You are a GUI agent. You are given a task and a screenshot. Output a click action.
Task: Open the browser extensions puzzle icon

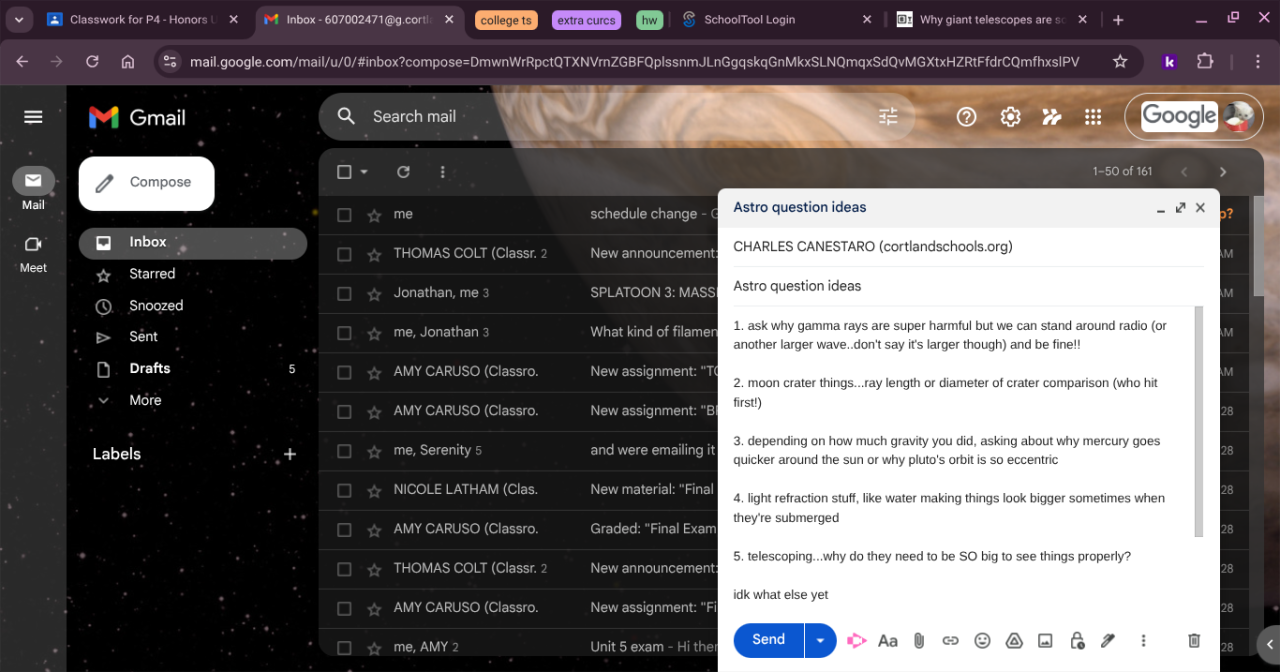point(1205,62)
